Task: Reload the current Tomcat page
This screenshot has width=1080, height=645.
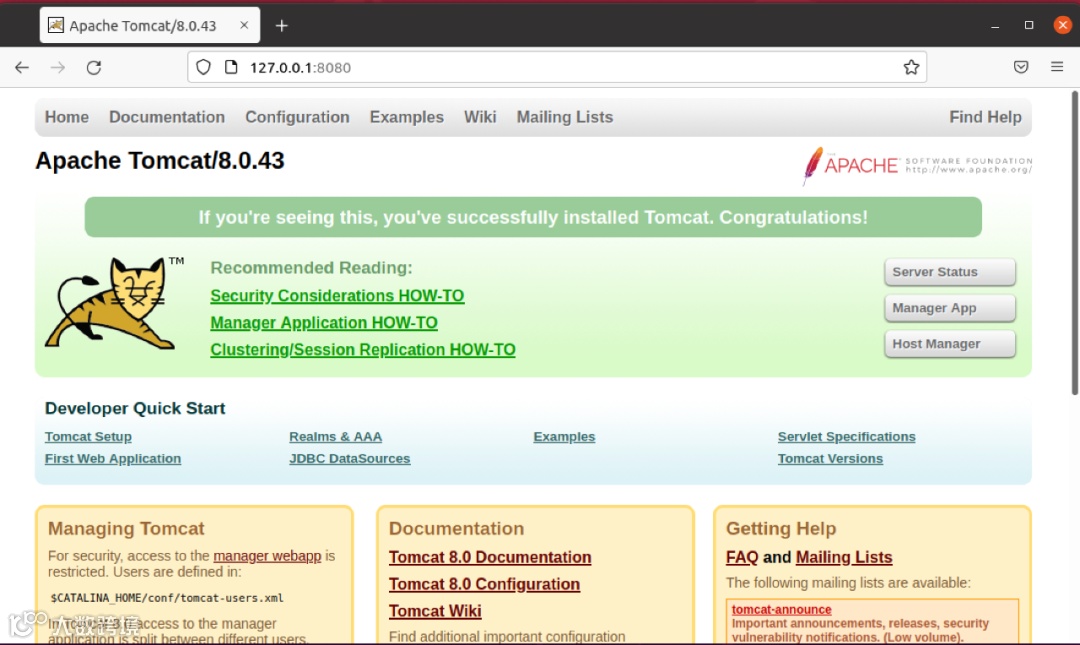Action: coord(94,68)
